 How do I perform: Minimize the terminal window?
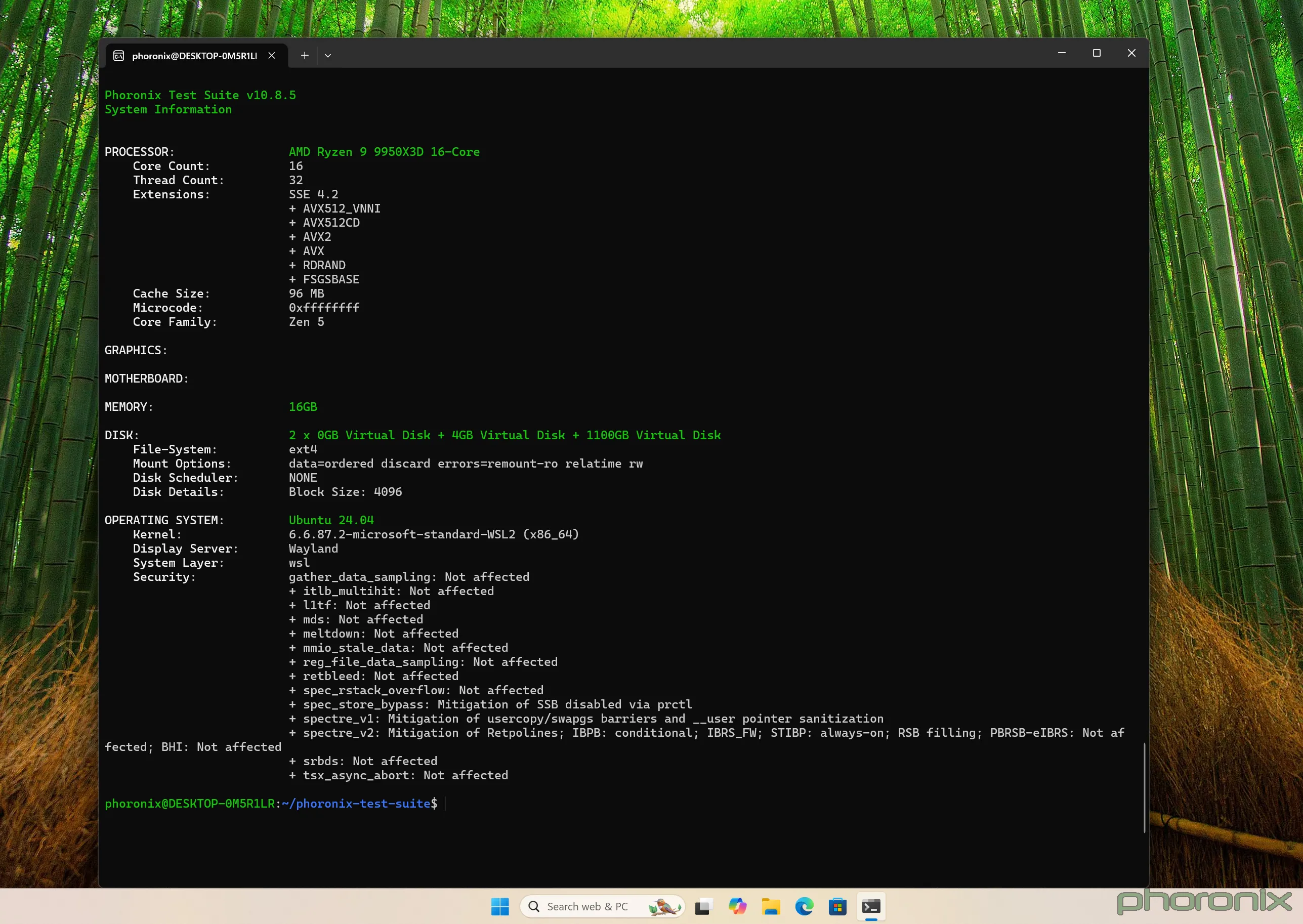(1062, 53)
